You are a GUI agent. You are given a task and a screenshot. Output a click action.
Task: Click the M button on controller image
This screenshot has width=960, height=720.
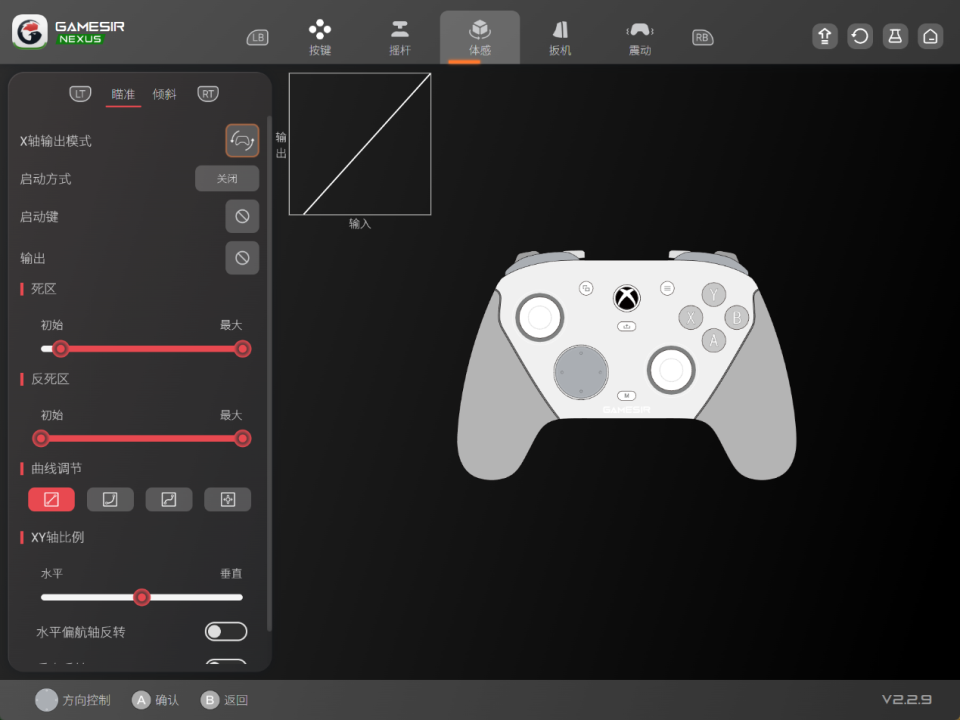626,396
